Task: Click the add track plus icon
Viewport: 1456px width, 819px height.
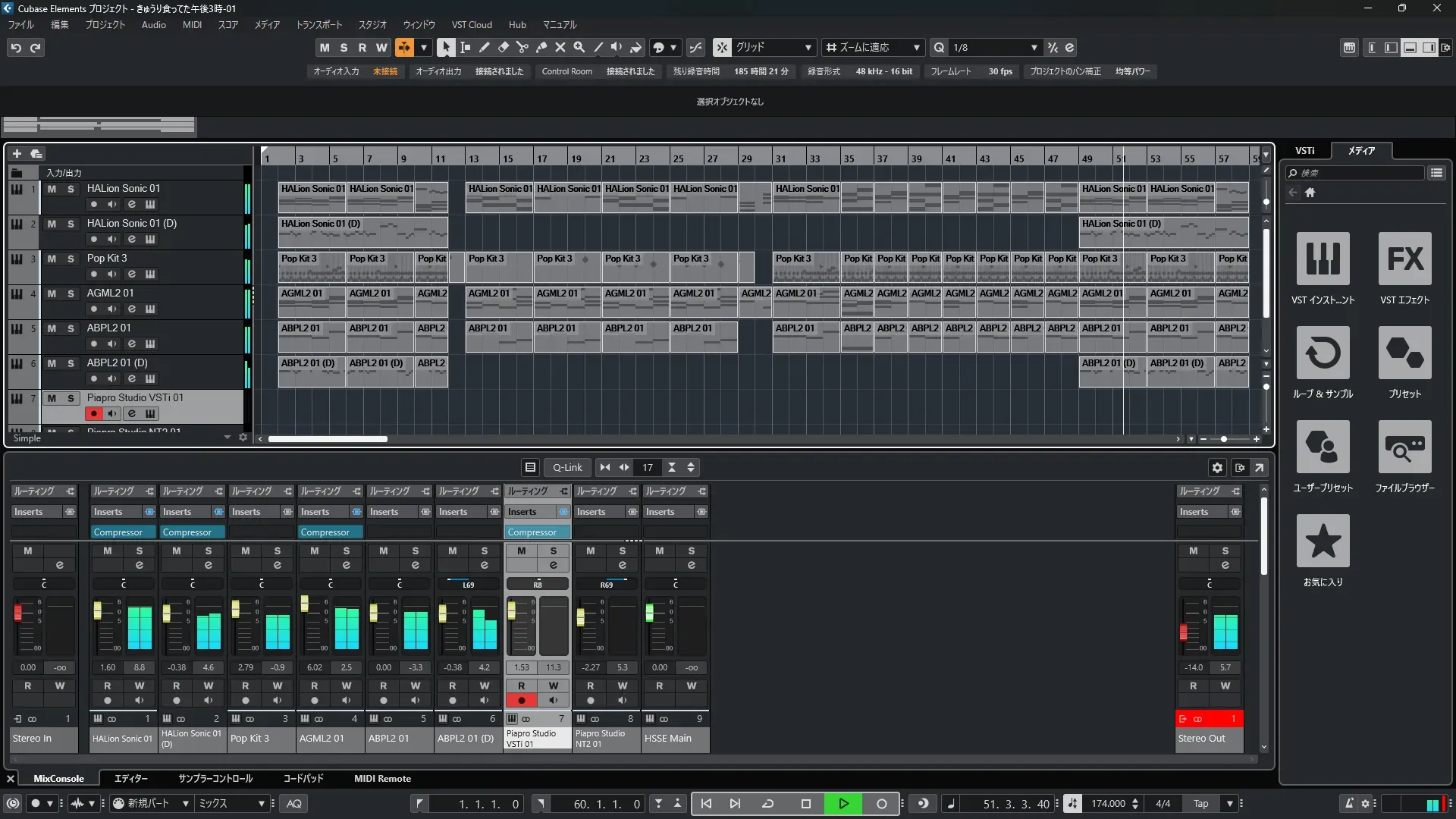Action: click(x=17, y=153)
